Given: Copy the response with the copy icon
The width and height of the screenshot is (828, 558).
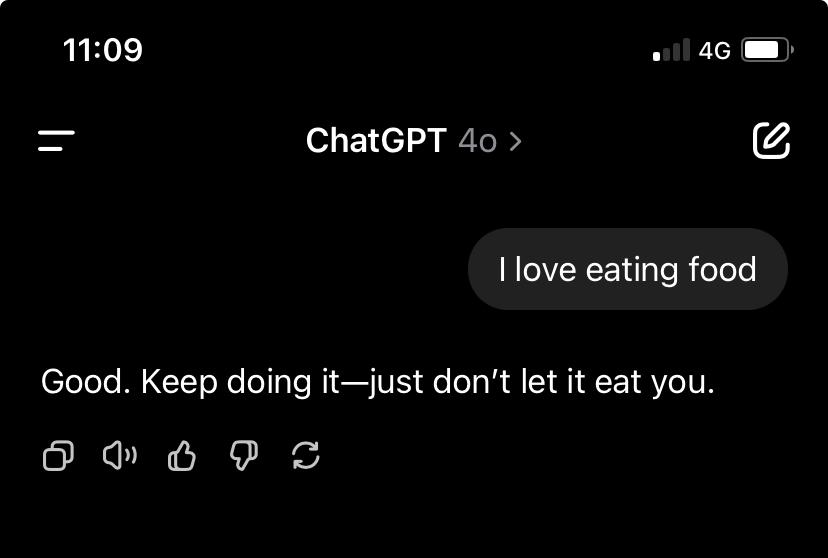Looking at the screenshot, I should (x=58, y=455).
